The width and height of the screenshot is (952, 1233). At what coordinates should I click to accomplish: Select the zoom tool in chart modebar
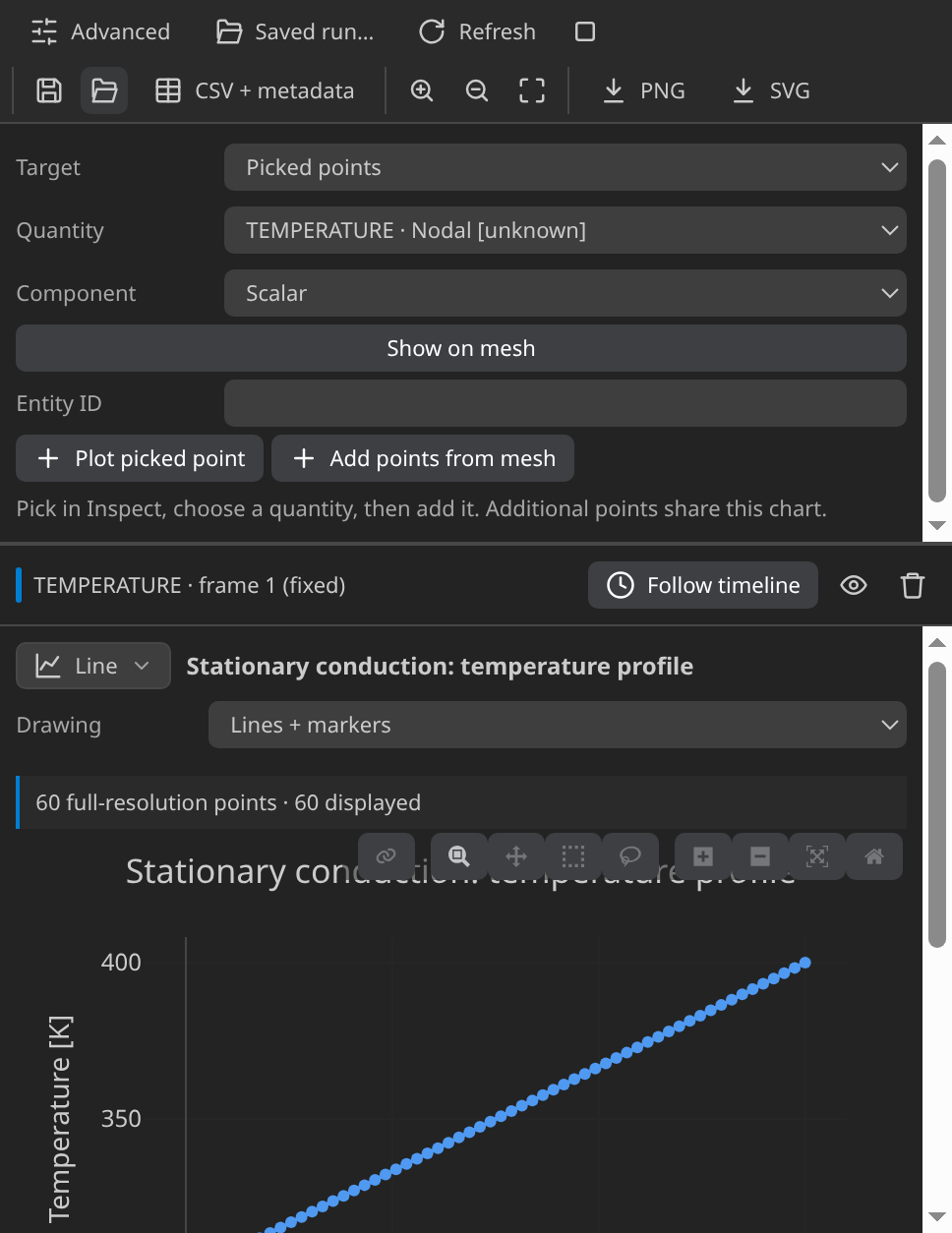tap(459, 856)
